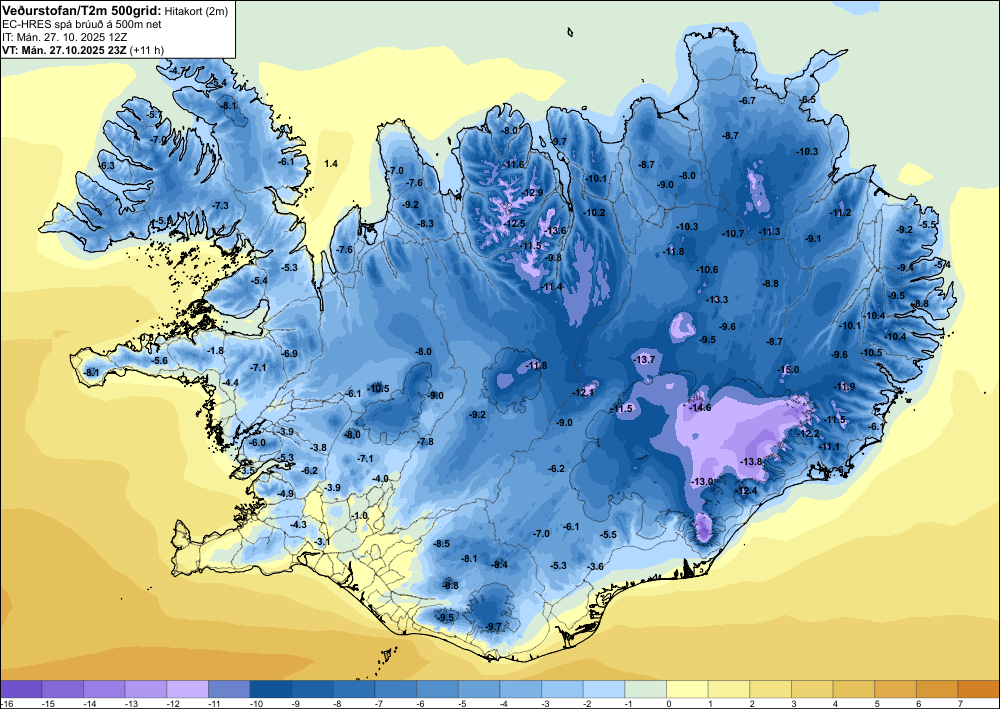
Task: Click the -1.0 temperature value
Action: (360, 515)
